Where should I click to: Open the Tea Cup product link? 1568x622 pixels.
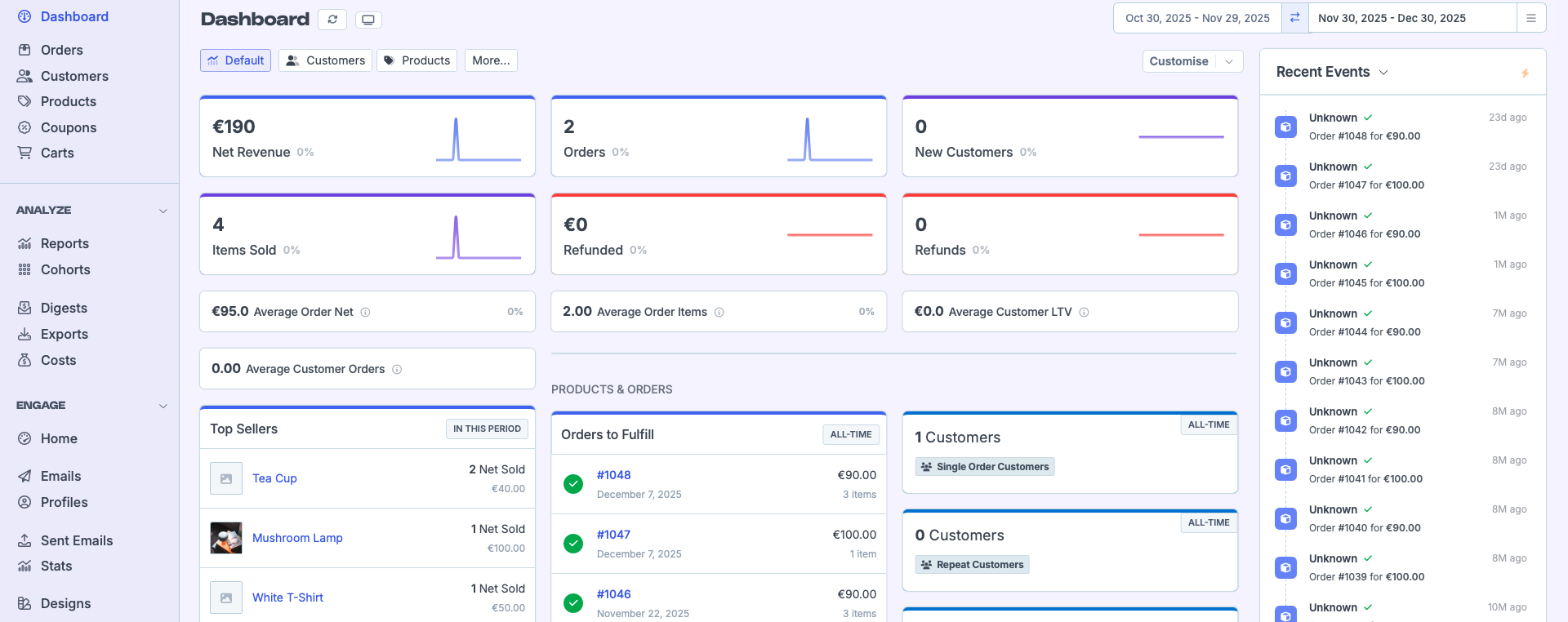274,478
